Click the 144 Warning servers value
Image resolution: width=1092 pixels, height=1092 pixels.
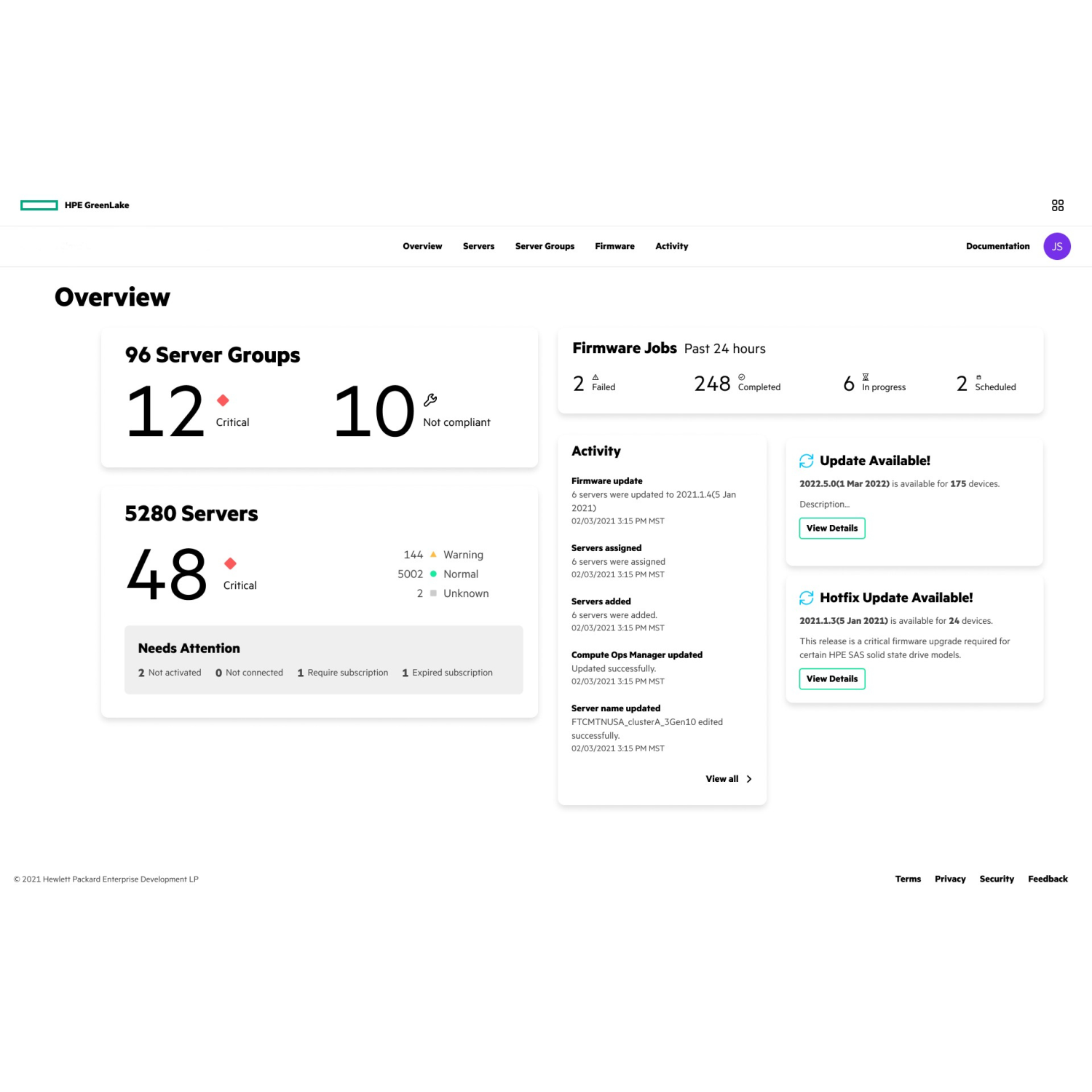coord(413,555)
